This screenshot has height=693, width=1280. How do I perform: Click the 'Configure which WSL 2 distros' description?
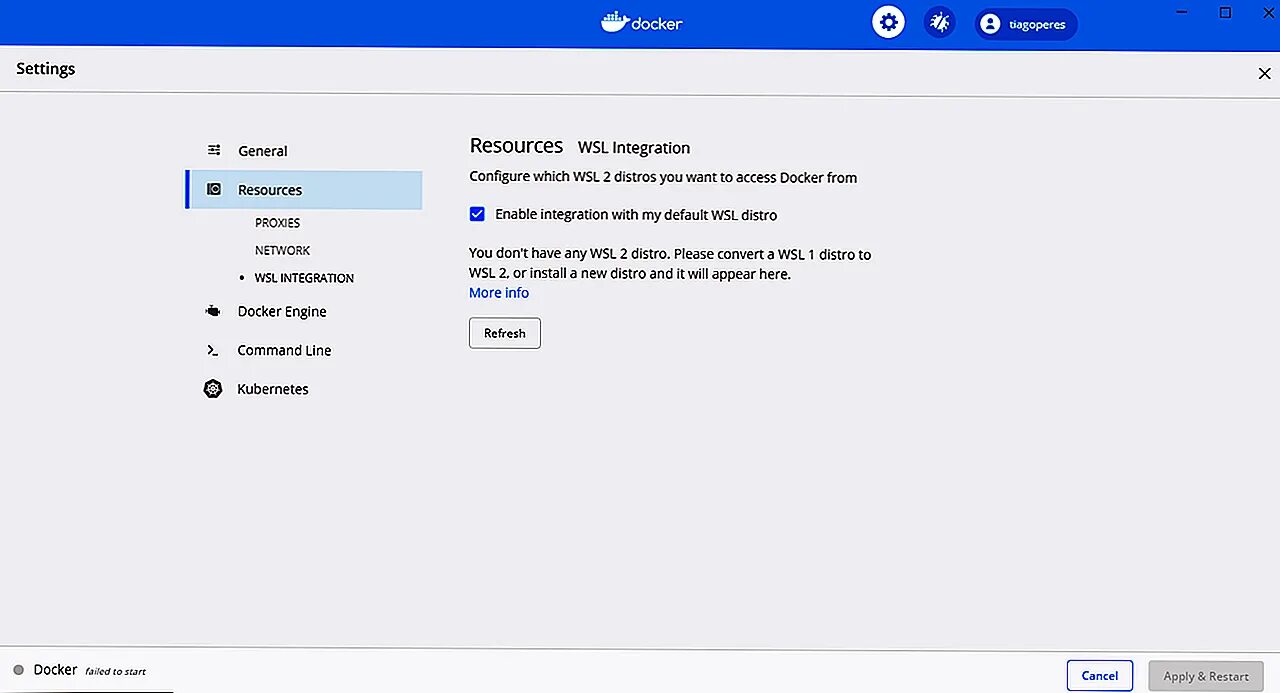(x=663, y=177)
